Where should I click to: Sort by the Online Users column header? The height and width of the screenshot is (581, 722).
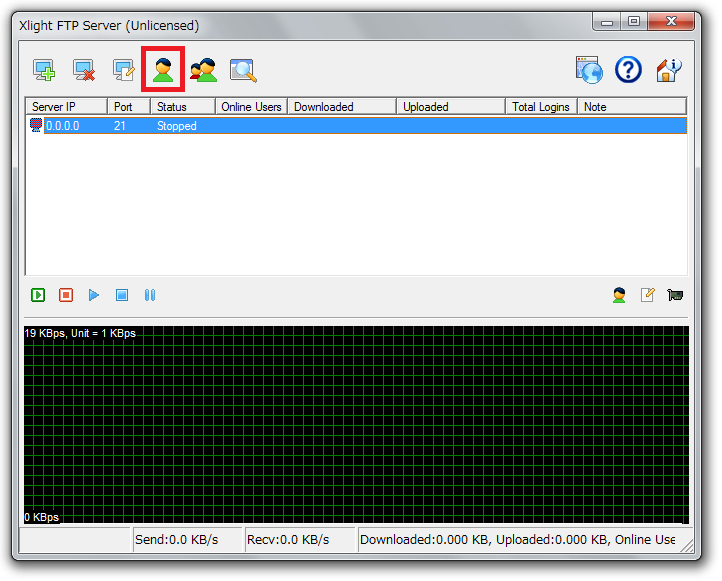pos(251,107)
